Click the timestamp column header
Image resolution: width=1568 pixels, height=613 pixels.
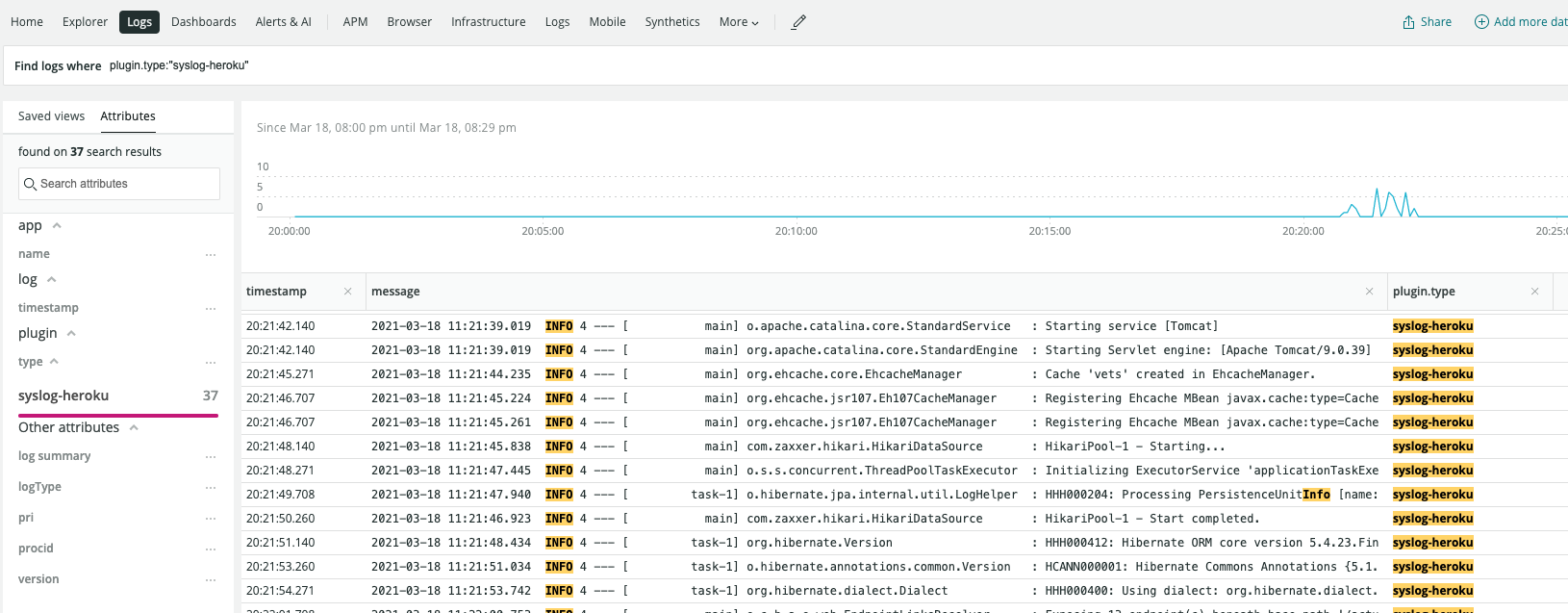point(277,292)
